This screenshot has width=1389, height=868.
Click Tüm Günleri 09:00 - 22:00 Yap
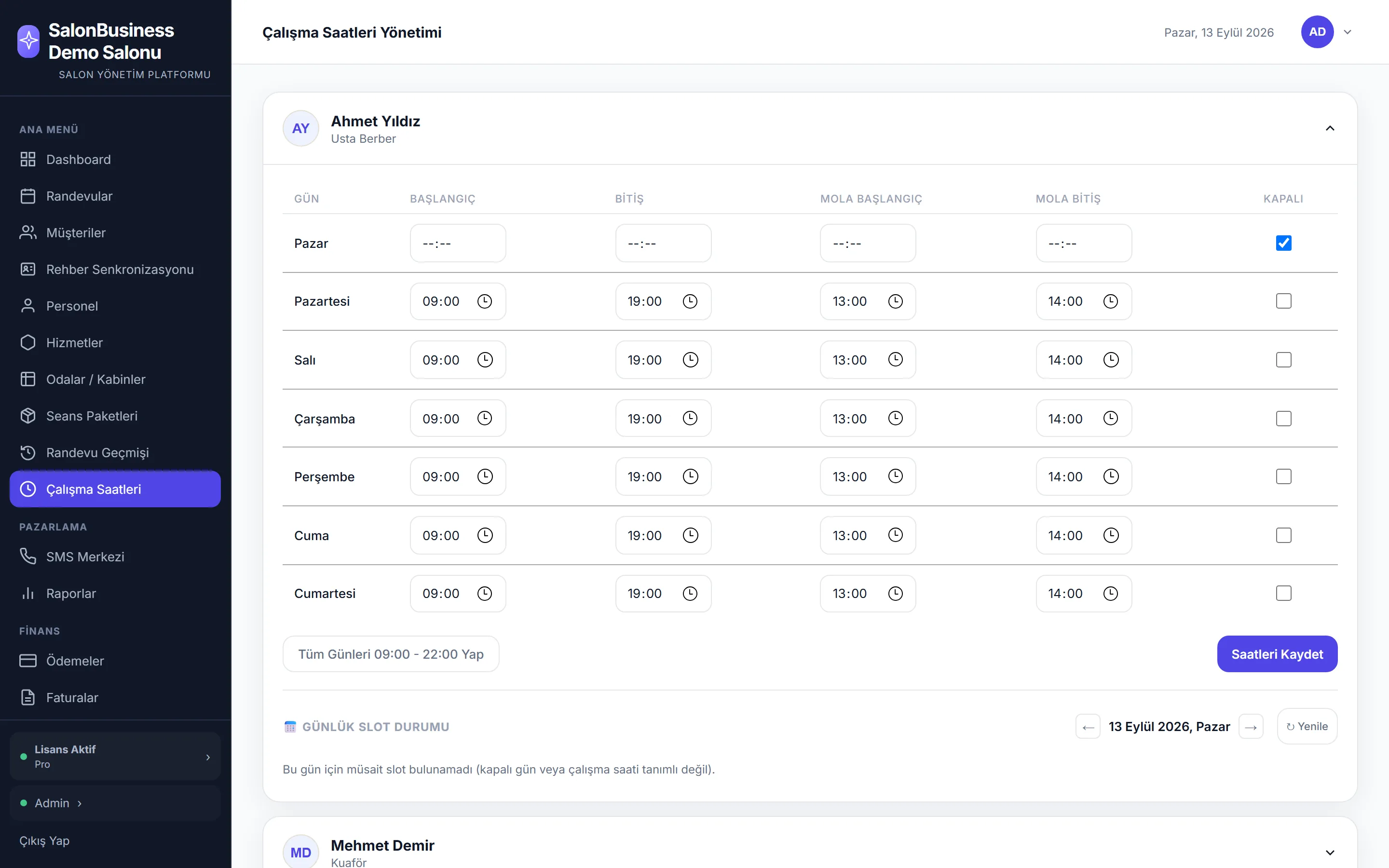coord(391,654)
